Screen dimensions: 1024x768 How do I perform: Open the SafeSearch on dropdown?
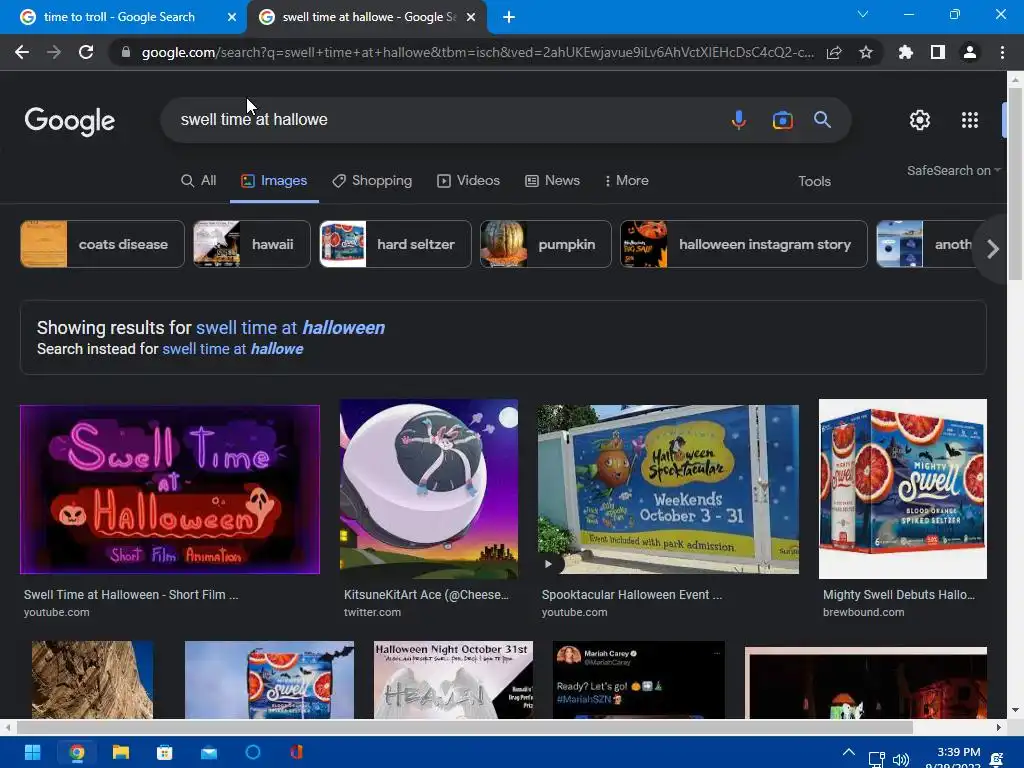pyautogui.click(x=953, y=170)
